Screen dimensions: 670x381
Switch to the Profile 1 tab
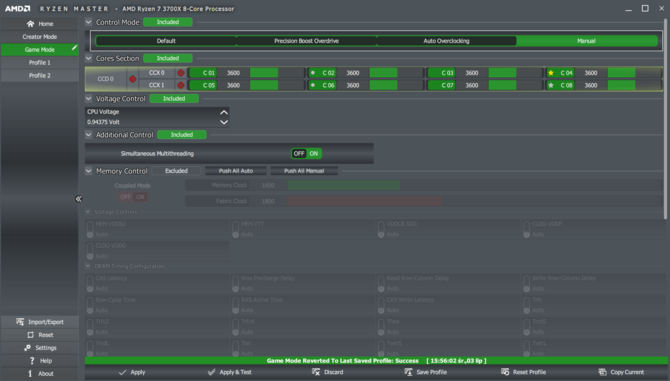point(40,63)
